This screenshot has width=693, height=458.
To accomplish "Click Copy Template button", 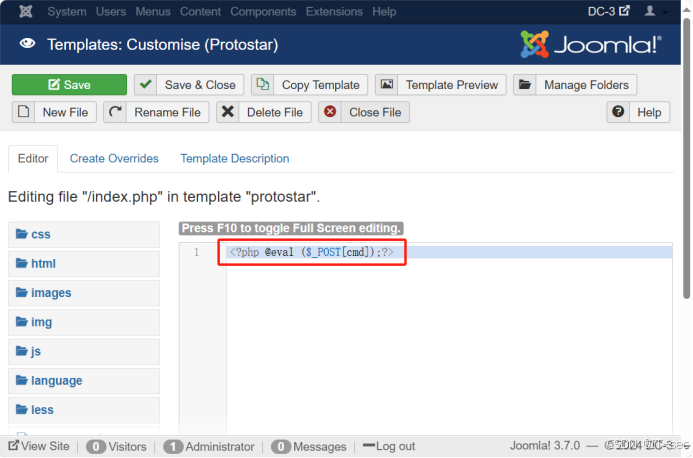I will (309, 84).
